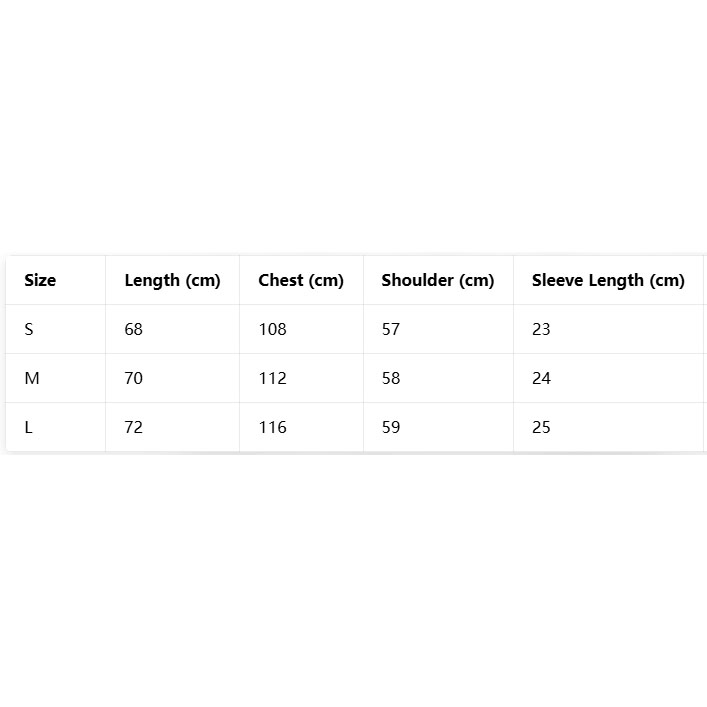Select the shoulder value 58
The width and height of the screenshot is (707, 707).
click(x=391, y=378)
